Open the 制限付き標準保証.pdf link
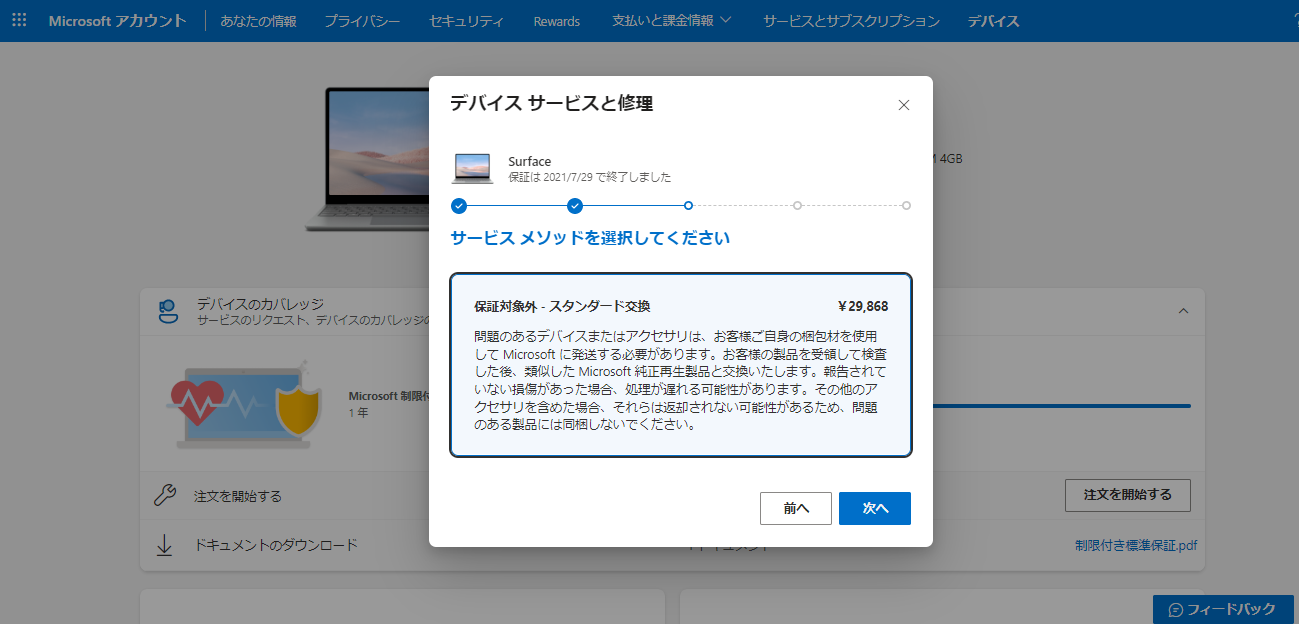 tap(1136, 546)
